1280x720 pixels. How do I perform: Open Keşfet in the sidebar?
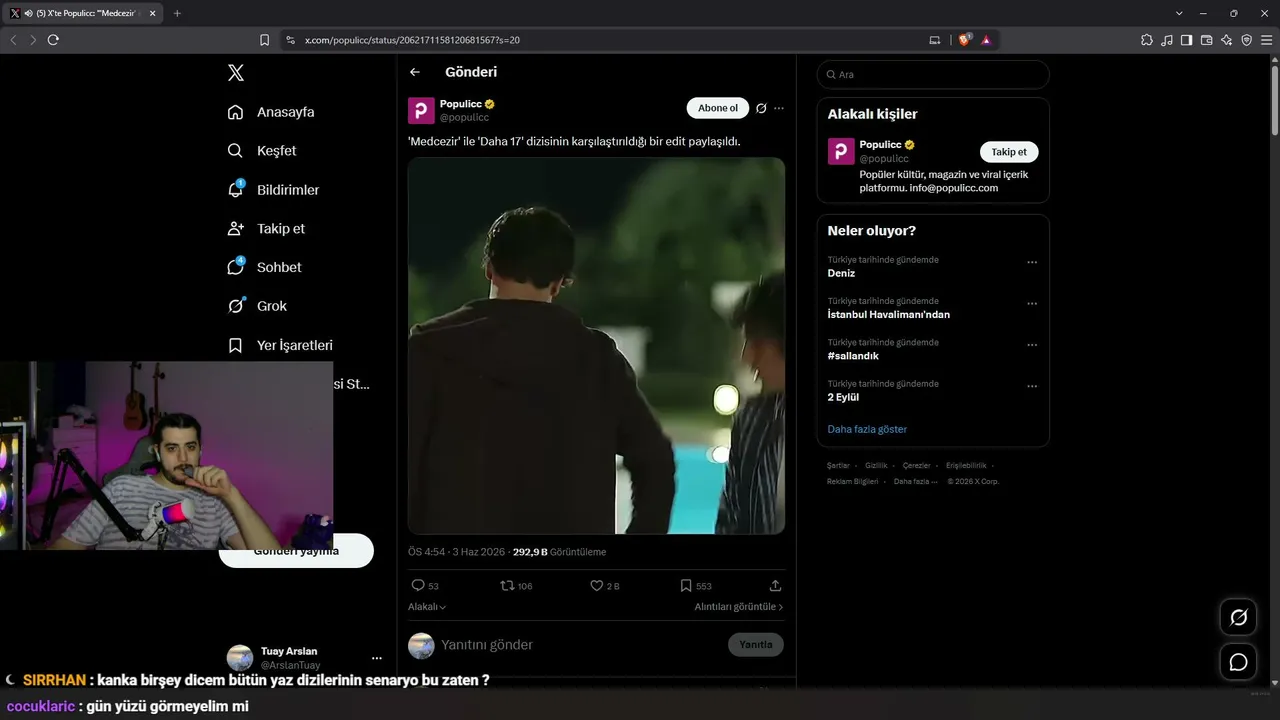click(x=262, y=151)
